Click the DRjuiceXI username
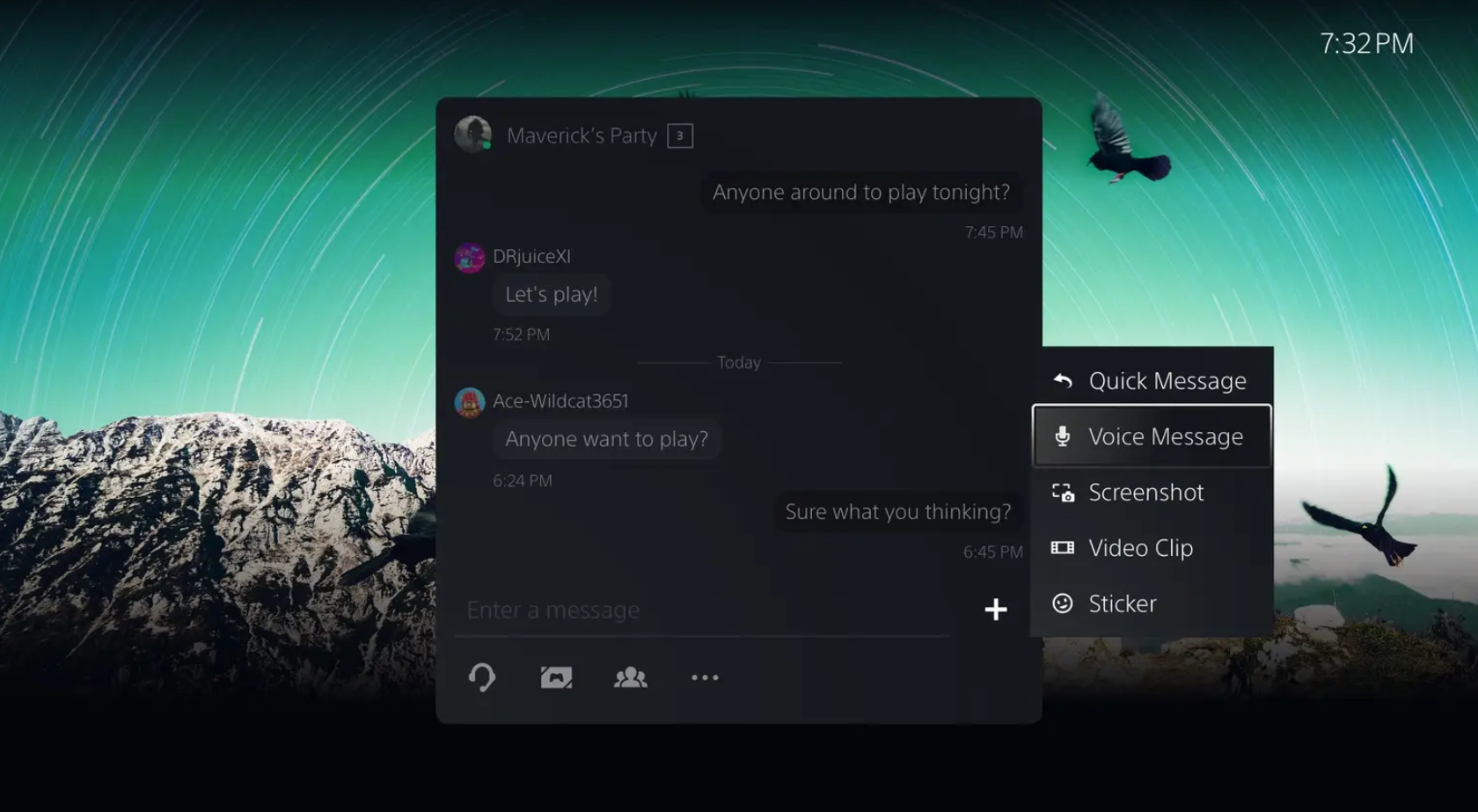Screen dimensions: 1478x812 532,256
